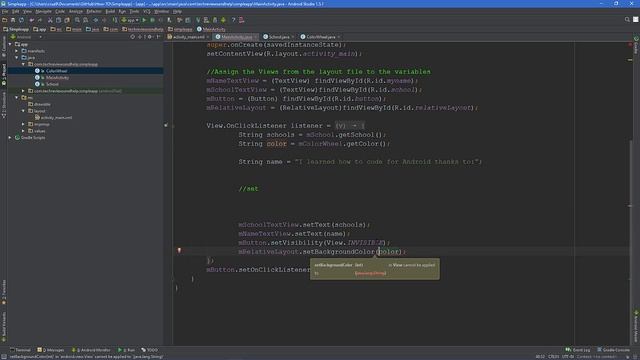Viewport: 640px width, 360px height.
Task: Collapse the app module tree node
Action: [x=10, y=44]
